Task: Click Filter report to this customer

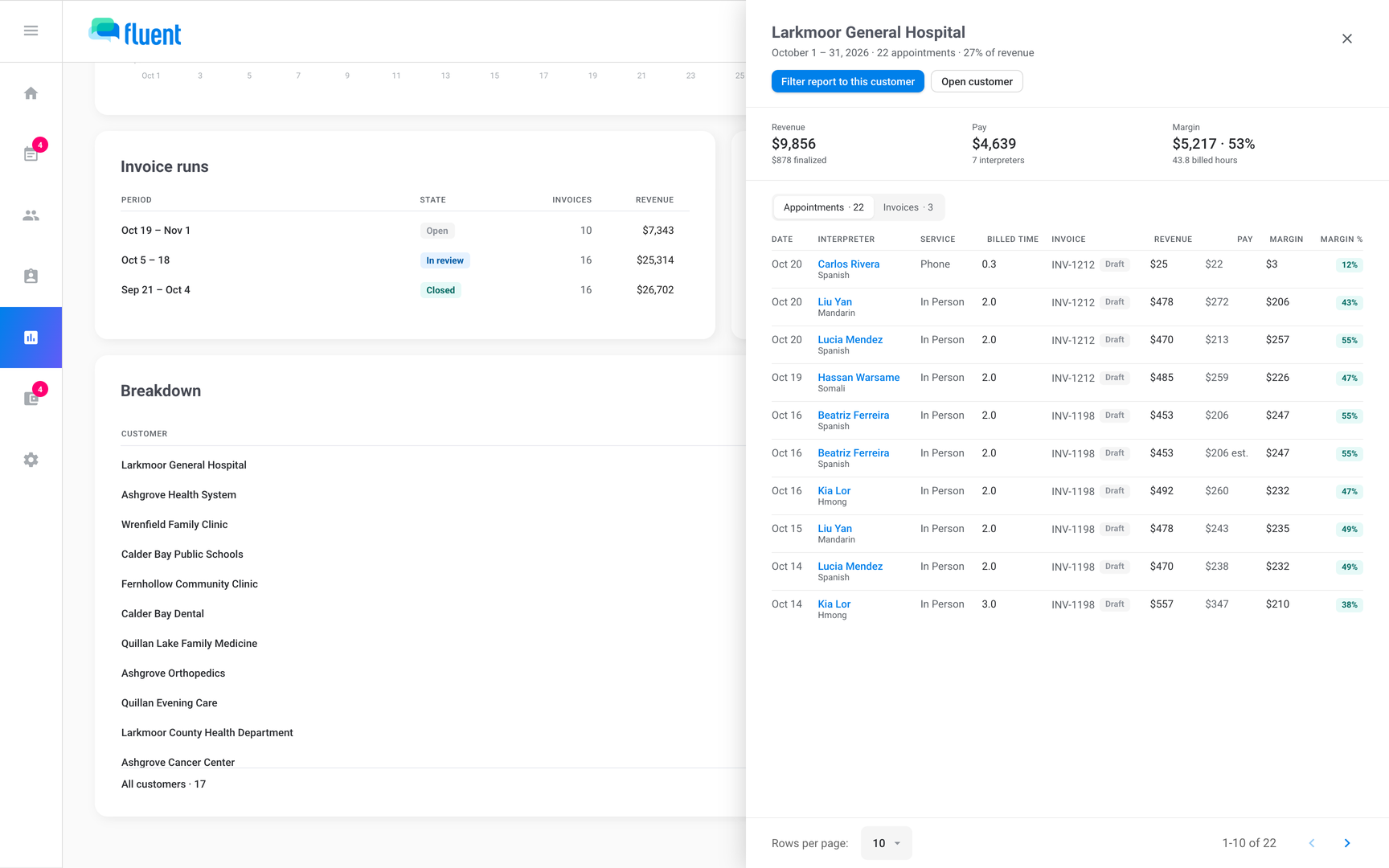Action: (x=847, y=81)
